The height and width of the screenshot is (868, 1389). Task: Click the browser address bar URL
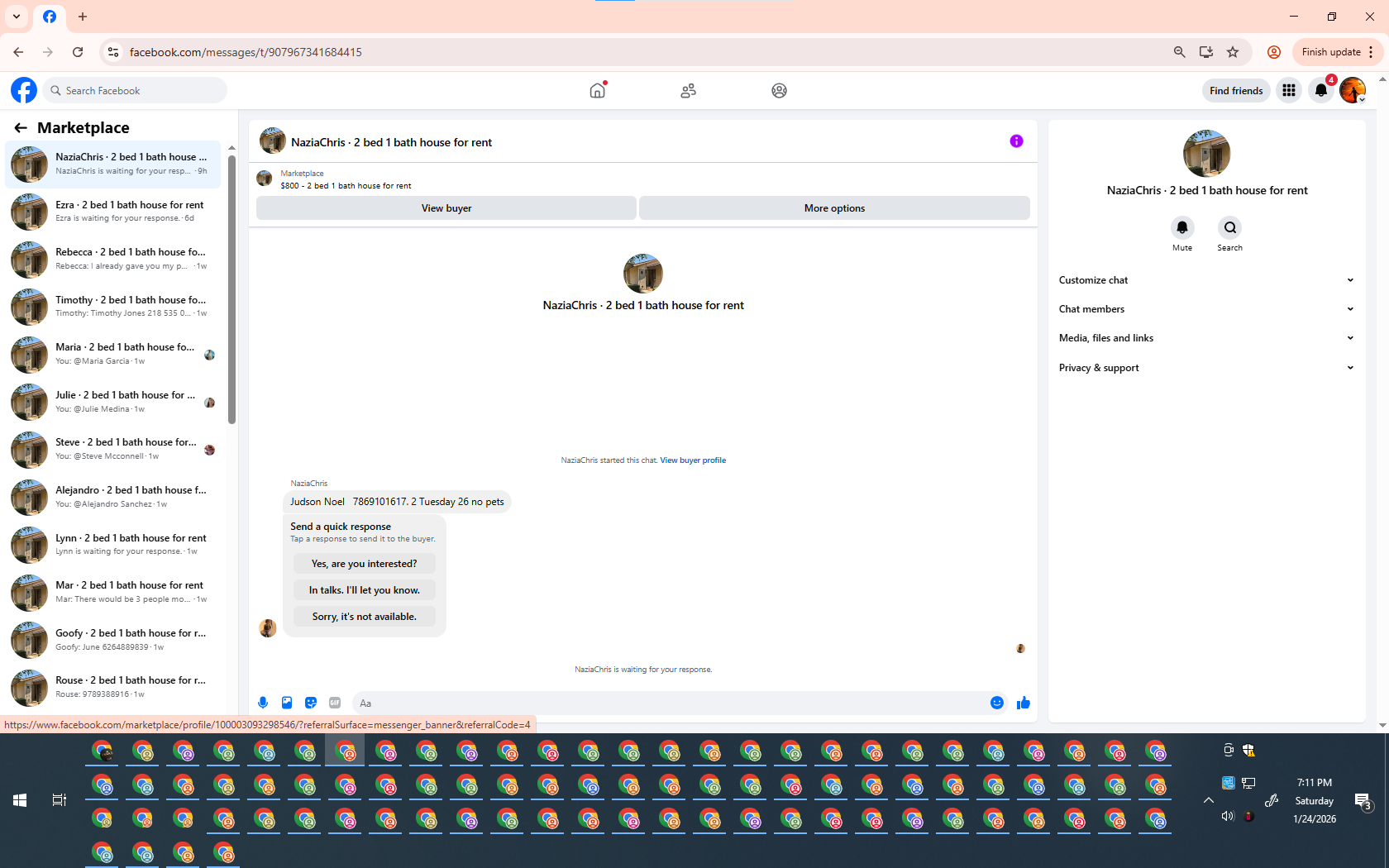[x=246, y=52]
